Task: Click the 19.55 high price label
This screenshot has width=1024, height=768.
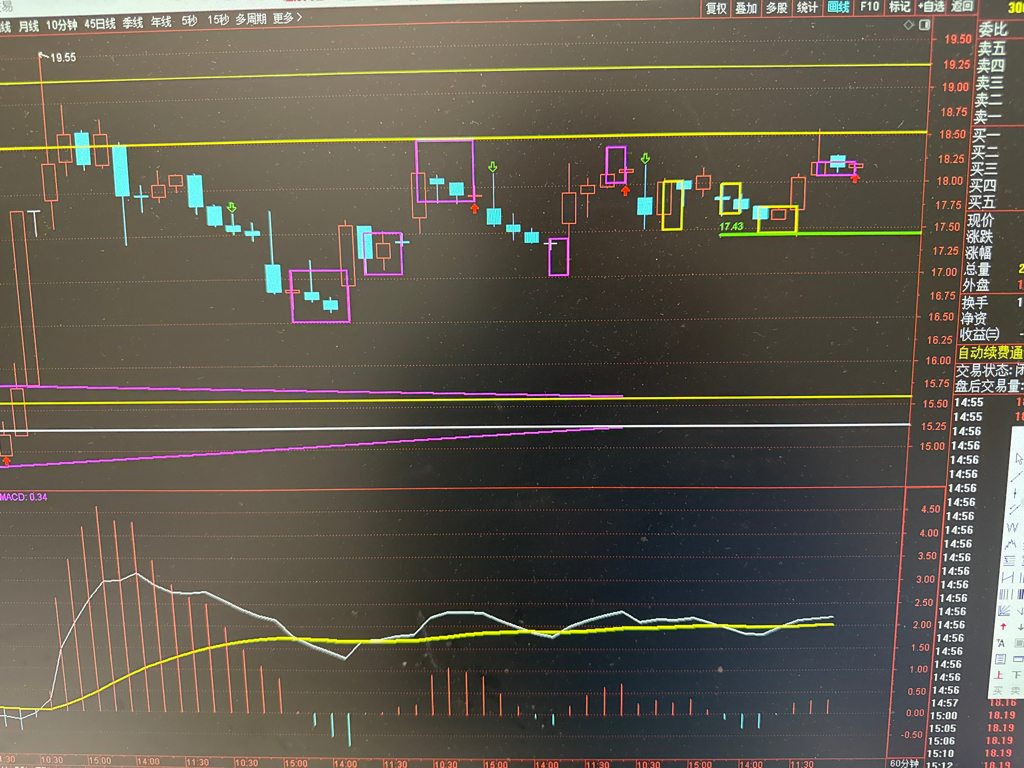Action: pyautogui.click(x=62, y=57)
